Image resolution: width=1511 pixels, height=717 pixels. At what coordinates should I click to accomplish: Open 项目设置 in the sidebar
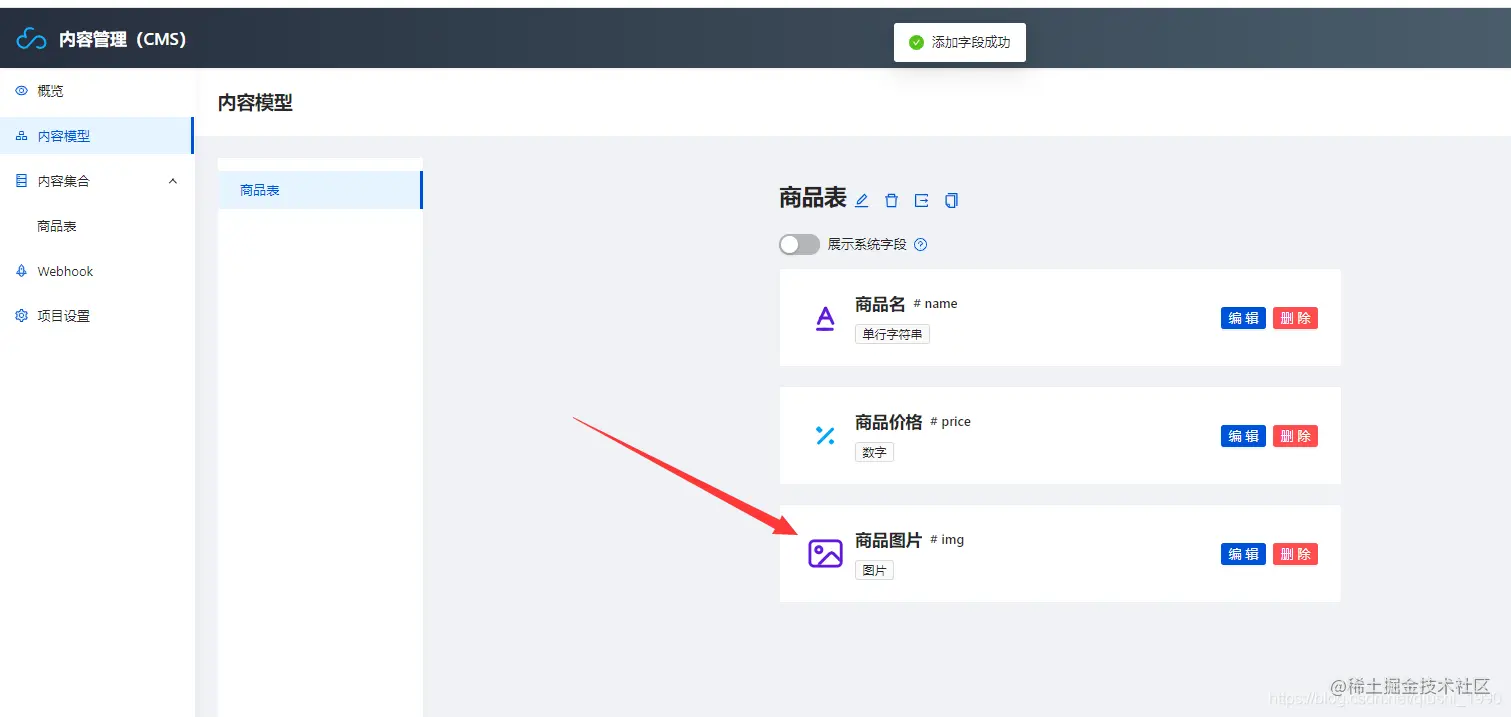click(96, 316)
